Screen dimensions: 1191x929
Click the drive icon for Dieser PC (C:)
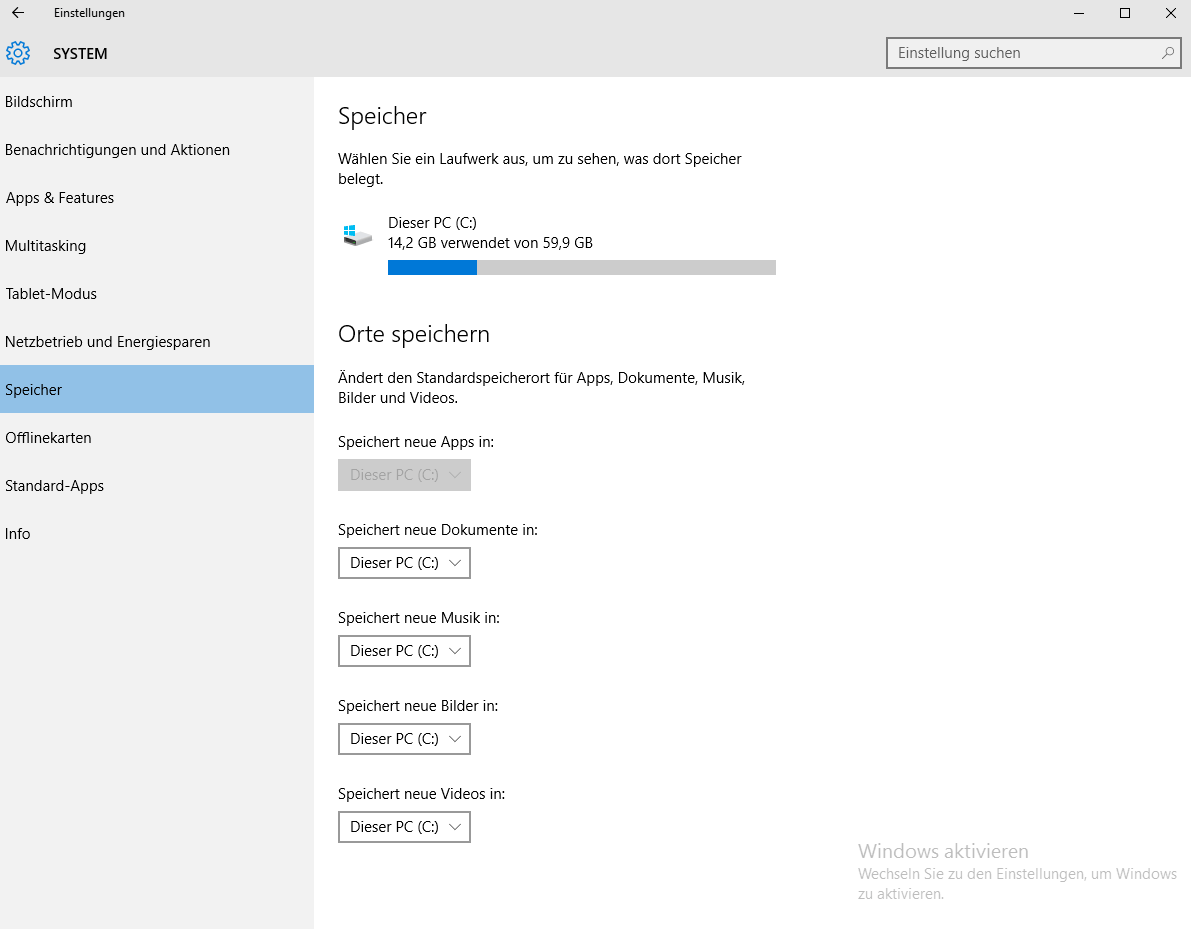pyautogui.click(x=356, y=233)
